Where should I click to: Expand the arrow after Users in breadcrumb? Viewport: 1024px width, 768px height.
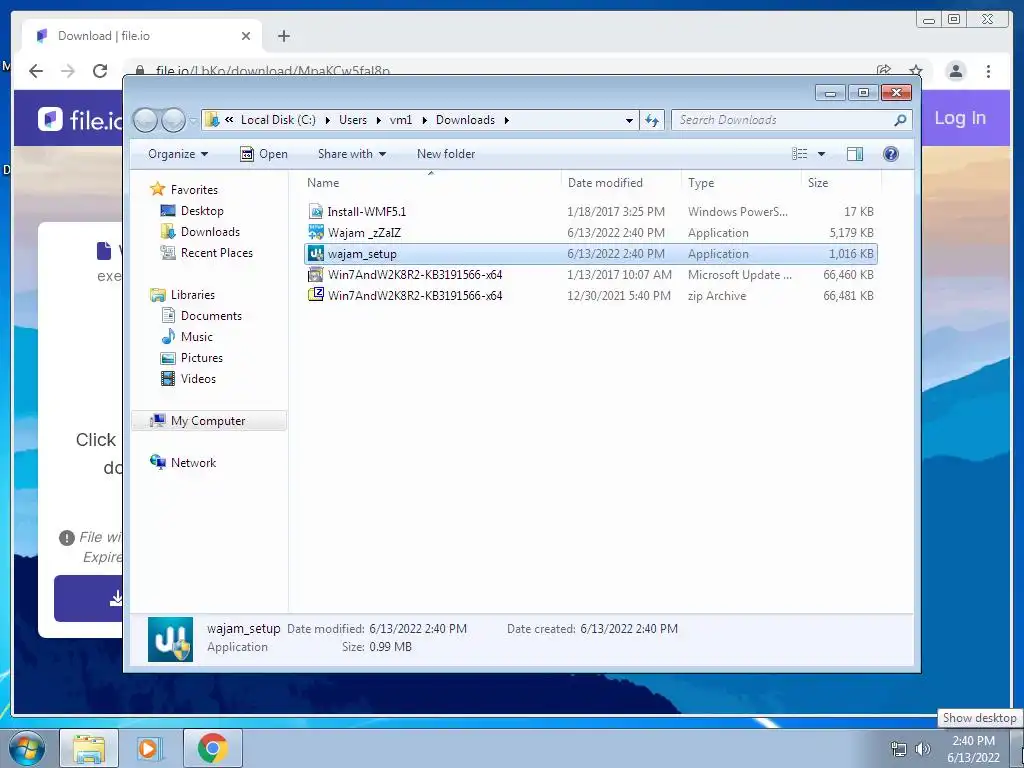[378, 120]
